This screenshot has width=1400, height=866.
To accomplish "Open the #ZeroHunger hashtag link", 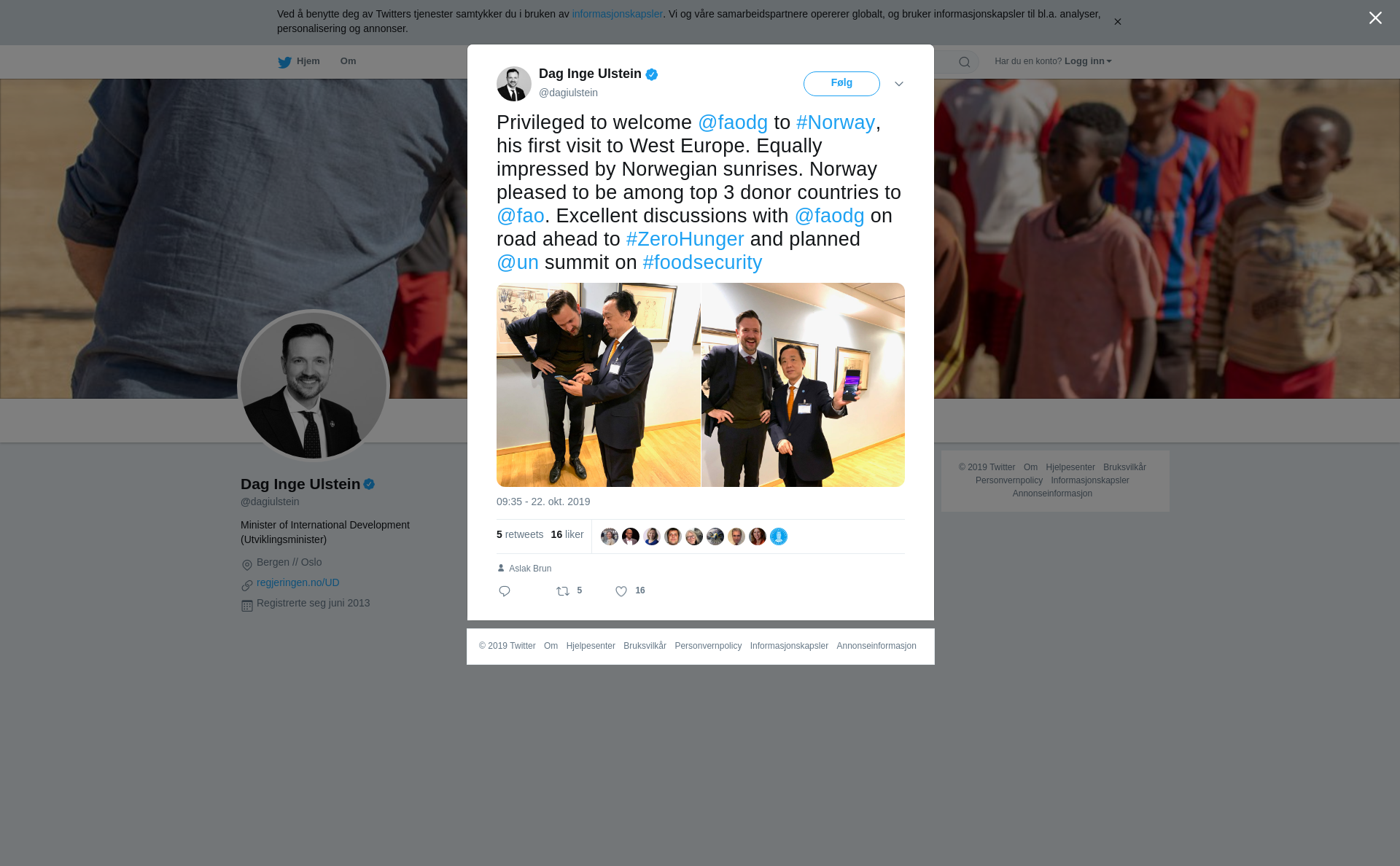I will coord(685,239).
